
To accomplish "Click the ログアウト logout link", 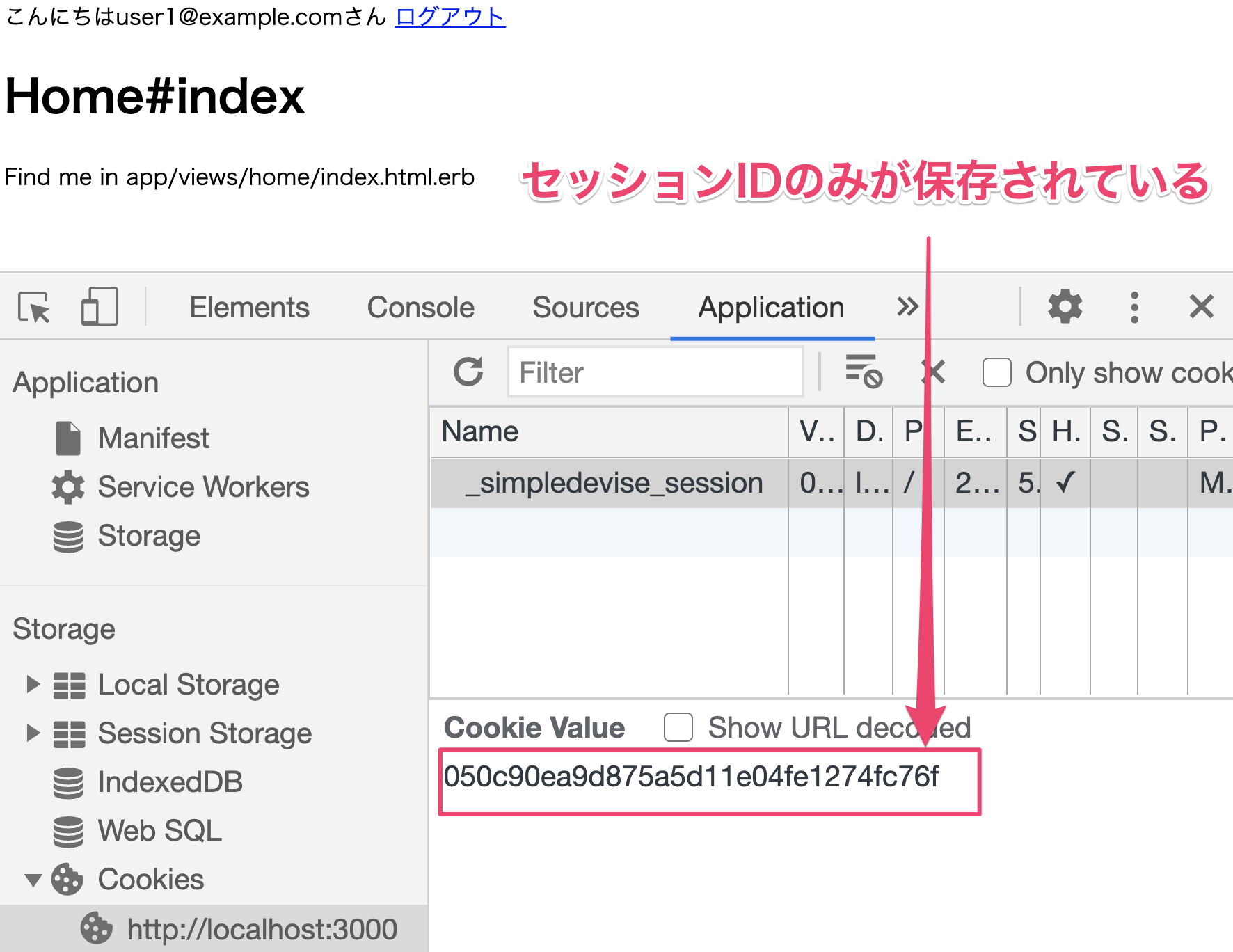I will click(450, 17).
